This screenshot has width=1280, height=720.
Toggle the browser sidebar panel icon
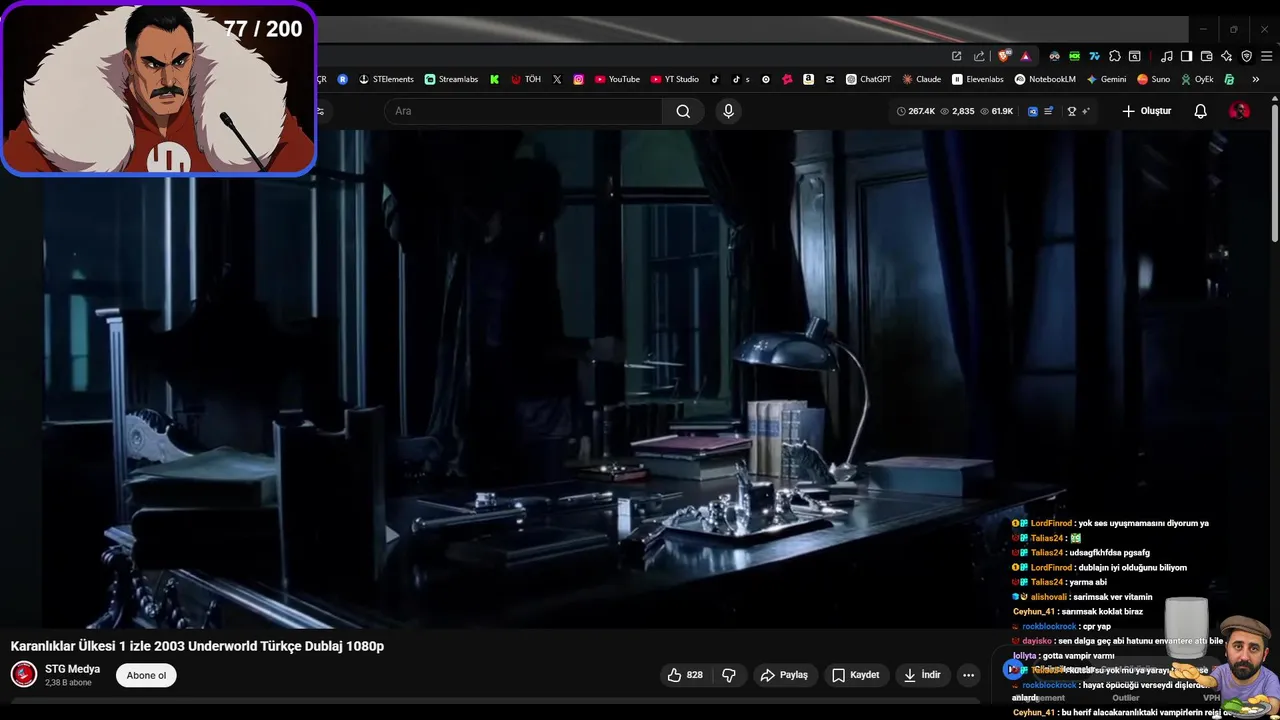point(1186,56)
